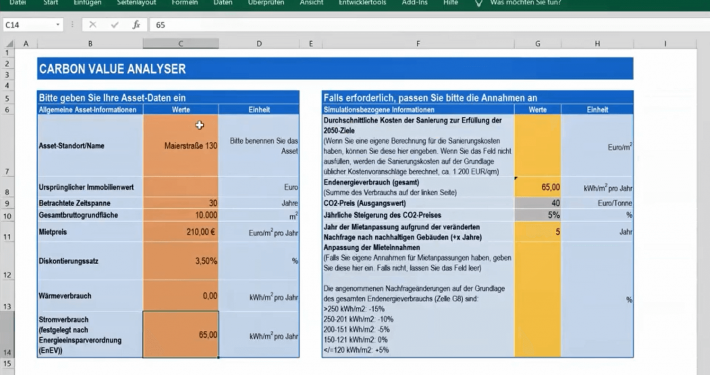This screenshot has width=710, height=375.
Task: Select column D header
Action: pos(259,44)
